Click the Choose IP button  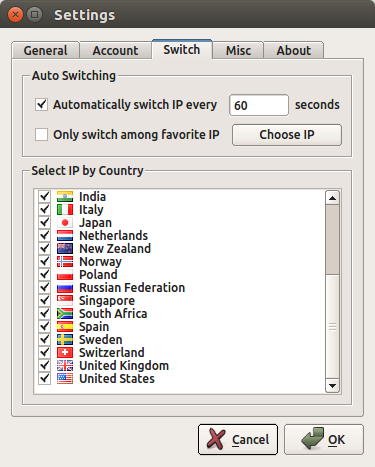287,135
